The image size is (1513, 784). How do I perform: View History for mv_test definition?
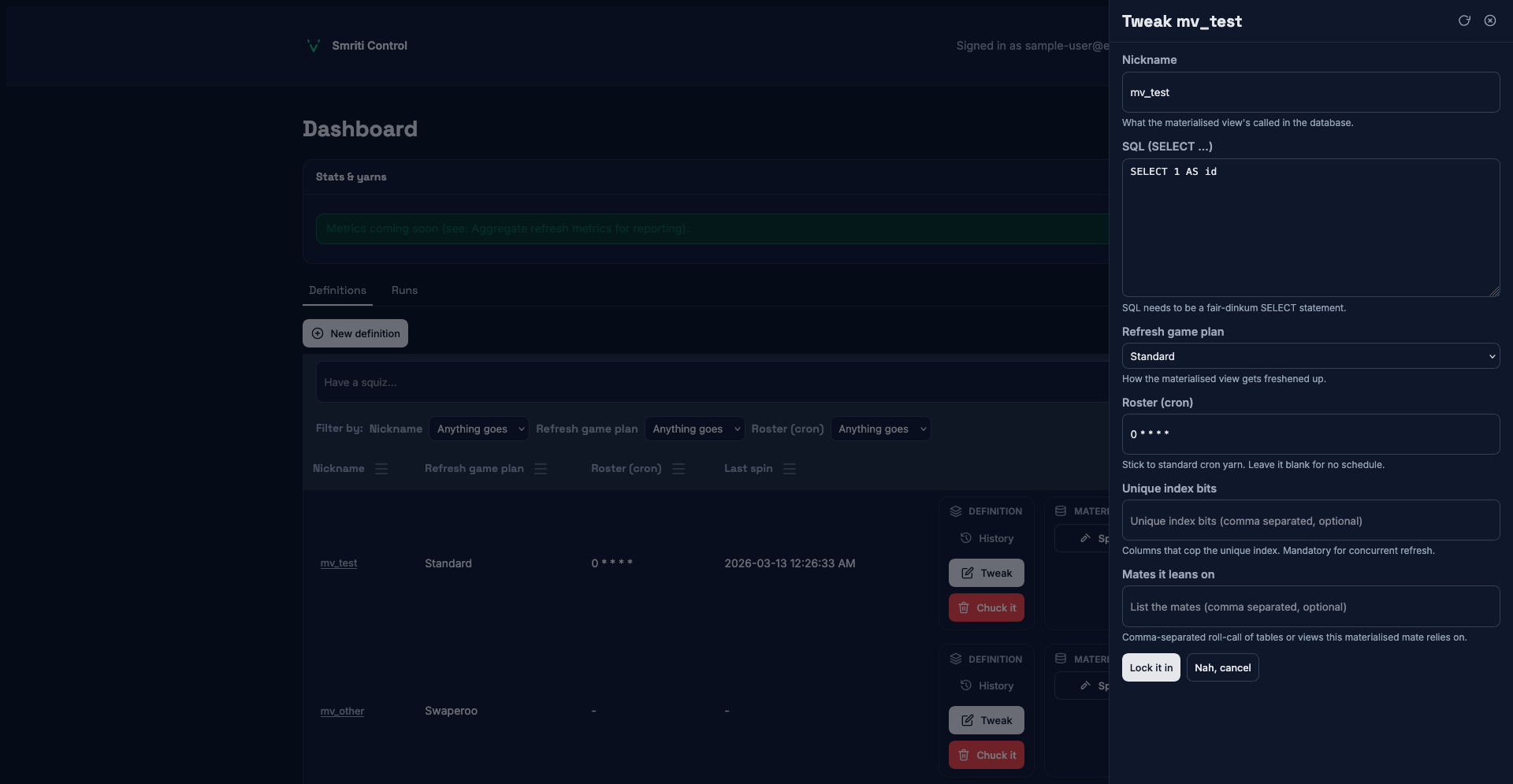[987, 538]
